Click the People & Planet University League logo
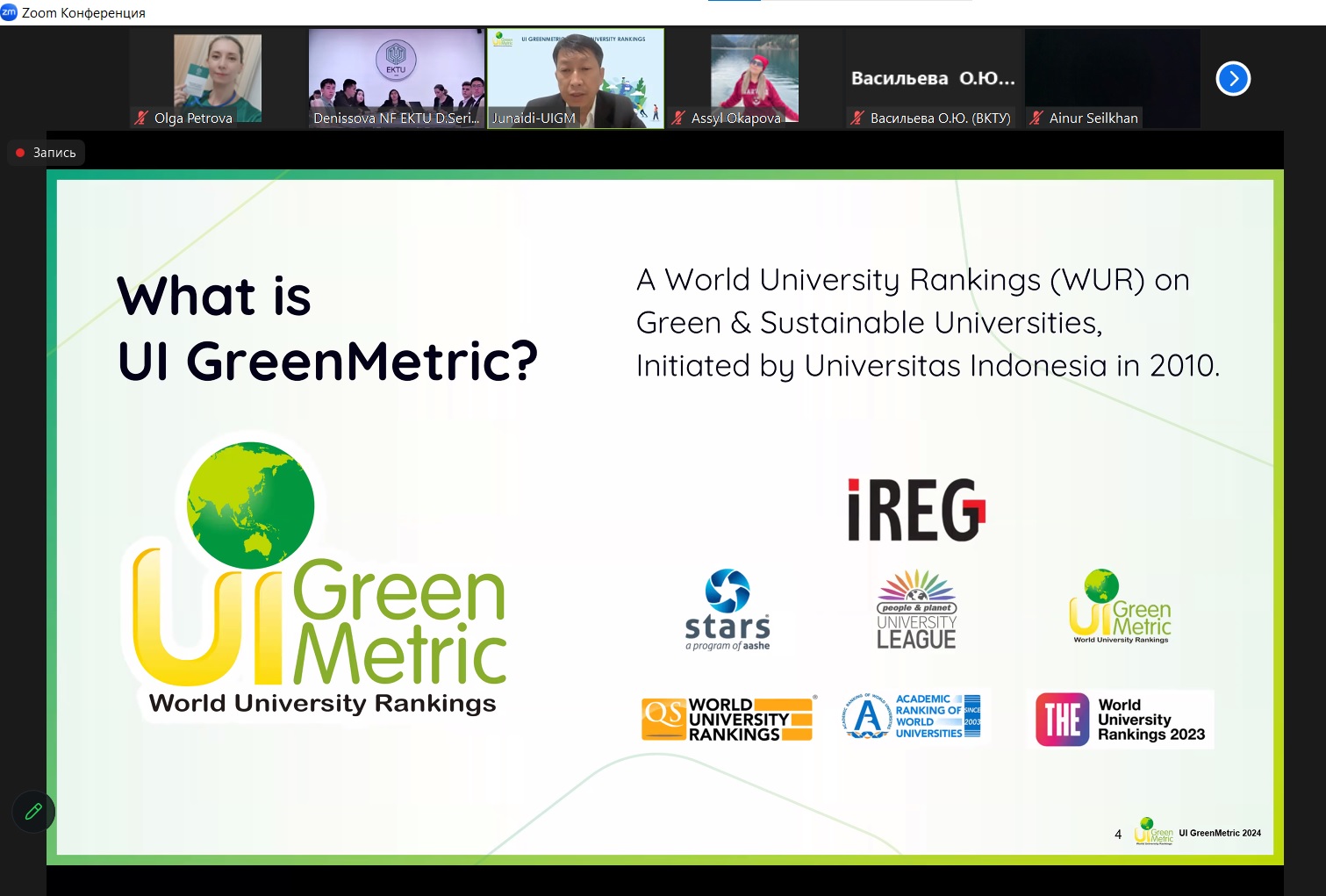The width and height of the screenshot is (1326, 896). [916, 609]
